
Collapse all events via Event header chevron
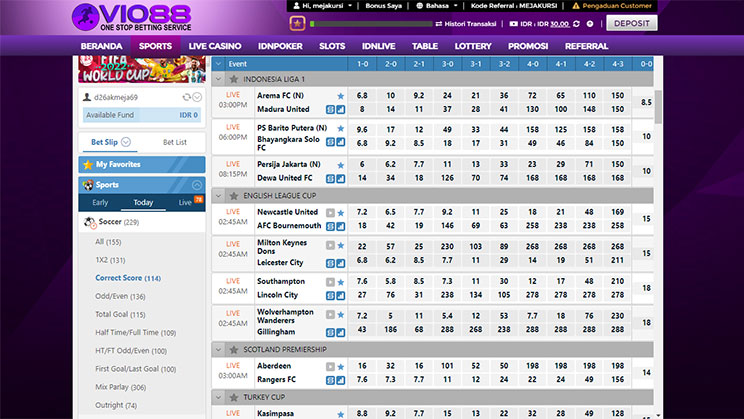pyautogui.click(x=218, y=64)
